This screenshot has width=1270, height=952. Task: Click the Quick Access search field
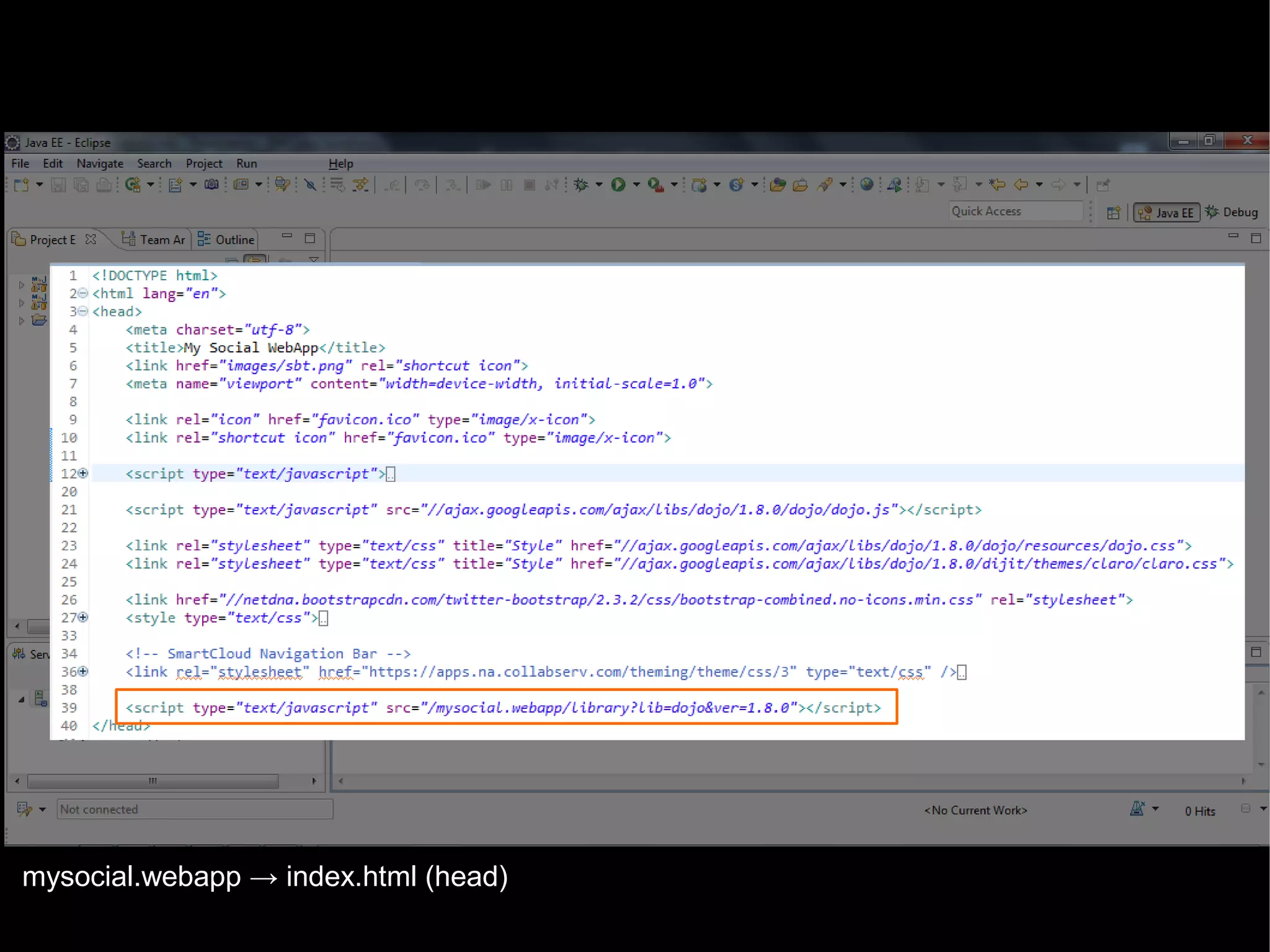pos(1016,211)
